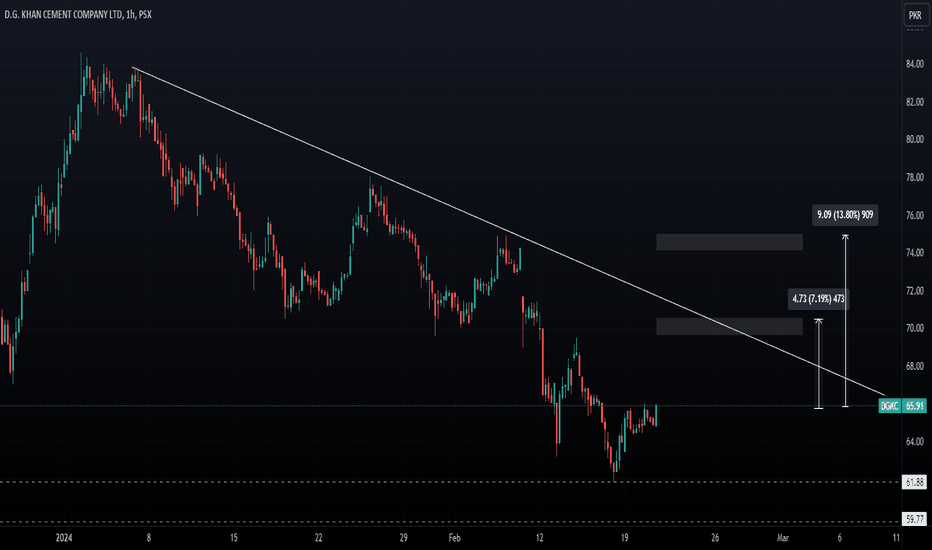The width and height of the screenshot is (932, 550).
Task: Click the 68.00 price axis label
Action: pyautogui.click(x=915, y=366)
